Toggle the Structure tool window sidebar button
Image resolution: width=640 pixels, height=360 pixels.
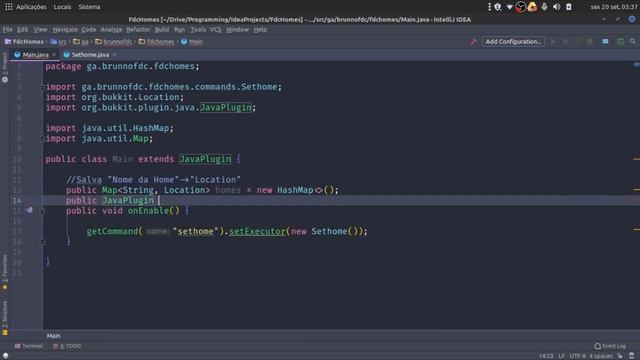pos(5,318)
